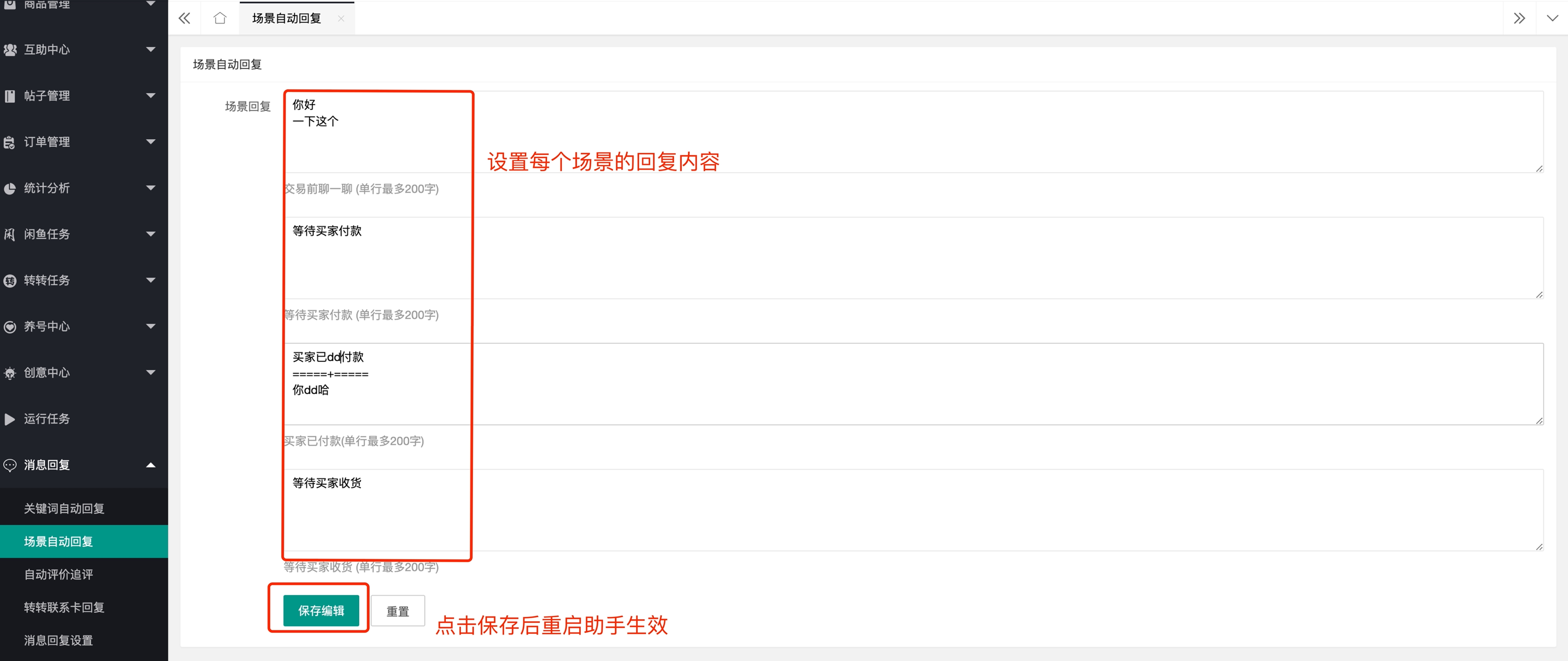Click the double right arrow tab scroll icon
This screenshot has width=1568, height=661.
(1519, 18)
